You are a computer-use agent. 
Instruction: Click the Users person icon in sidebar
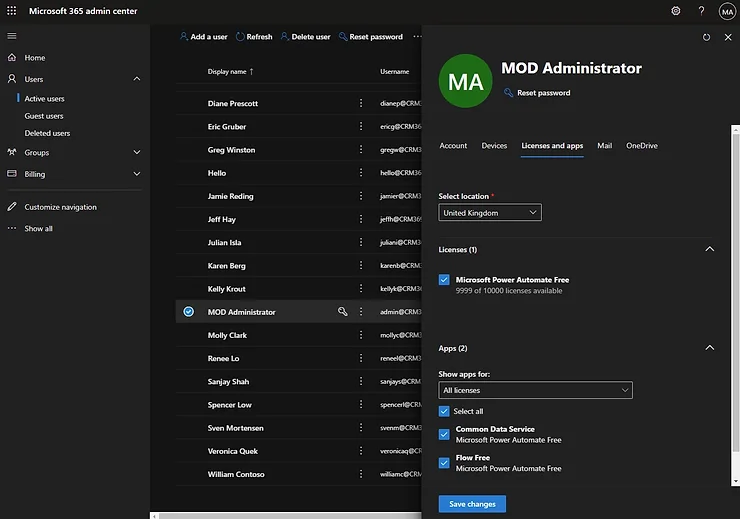12,79
